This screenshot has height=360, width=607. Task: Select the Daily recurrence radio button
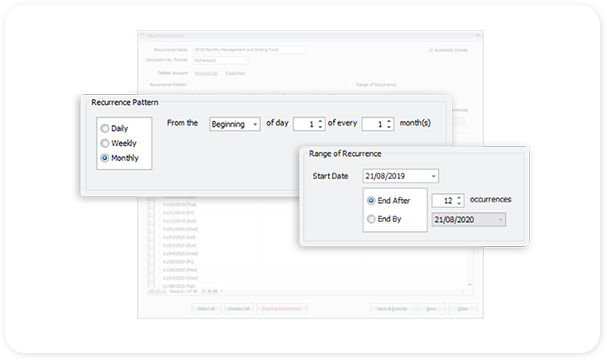(105, 128)
